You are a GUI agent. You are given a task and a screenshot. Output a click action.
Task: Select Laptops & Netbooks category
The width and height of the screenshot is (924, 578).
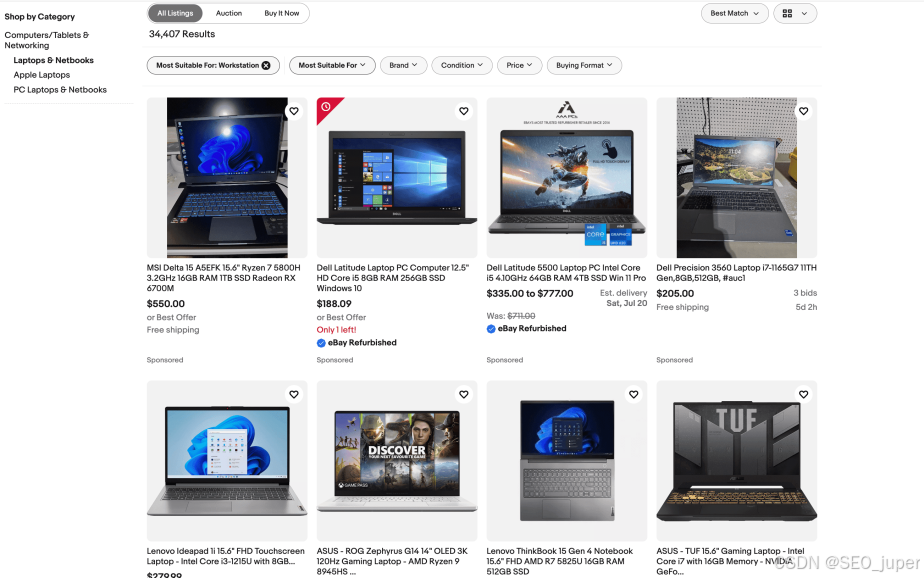[54, 60]
